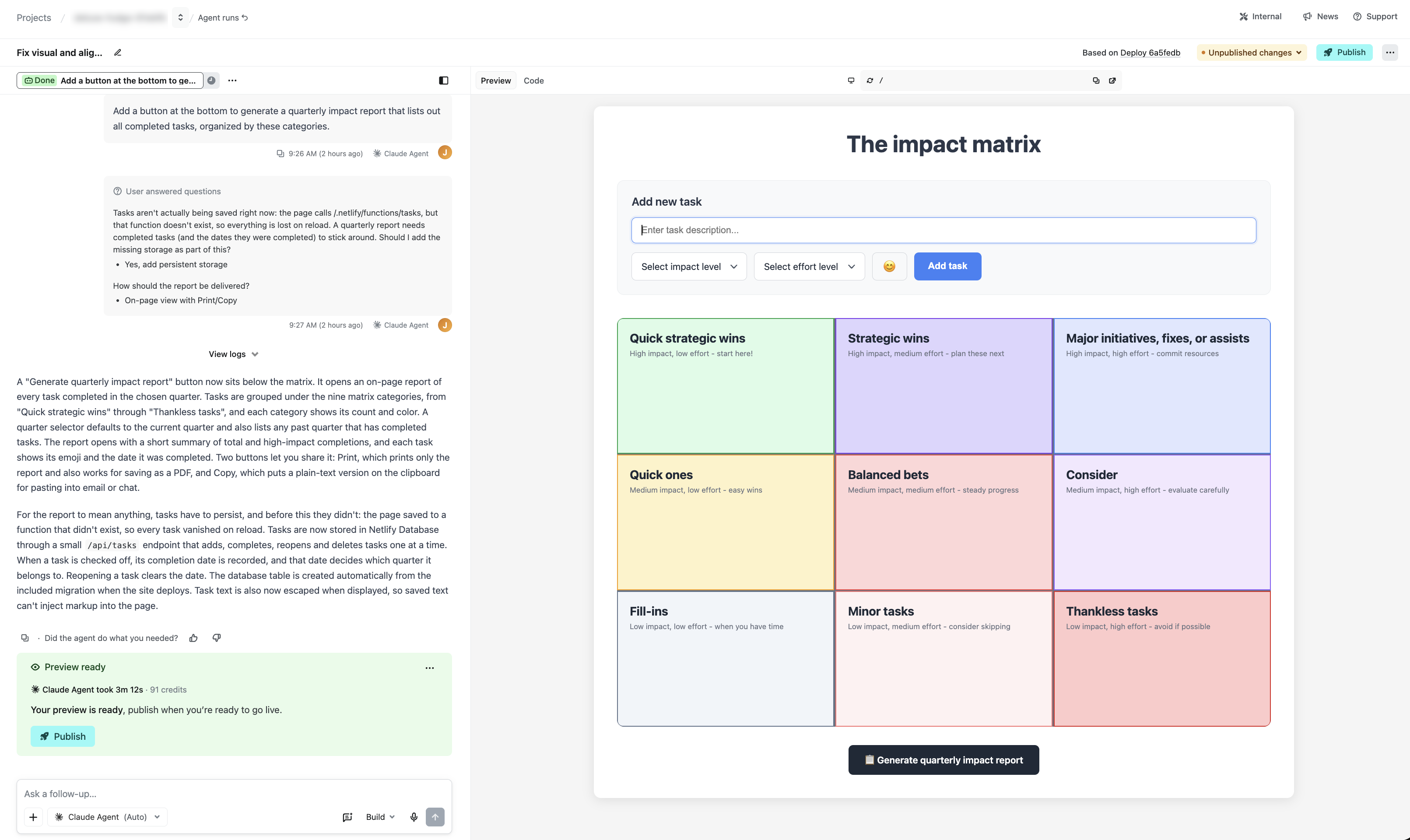The height and width of the screenshot is (840, 1410).
Task: Publish from the top header button
Action: click(x=1344, y=52)
